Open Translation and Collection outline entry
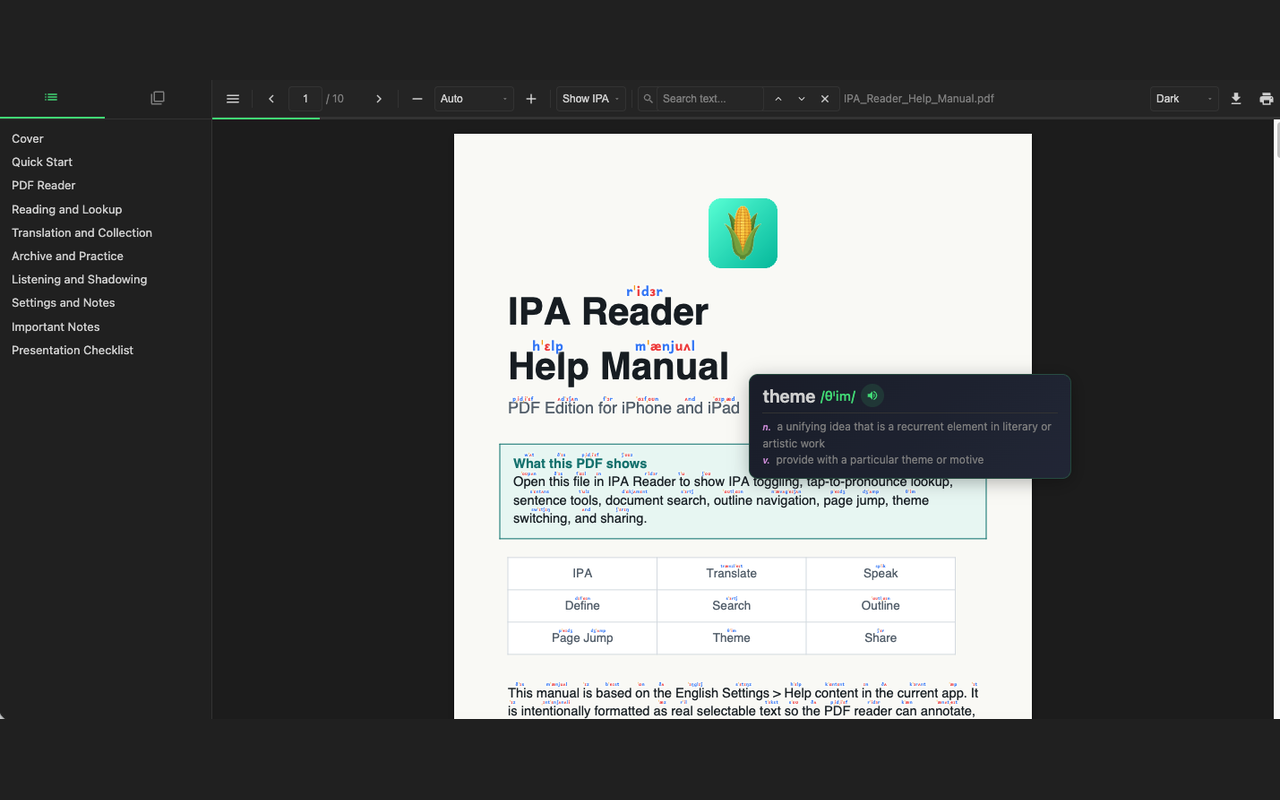 coord(82,233)
